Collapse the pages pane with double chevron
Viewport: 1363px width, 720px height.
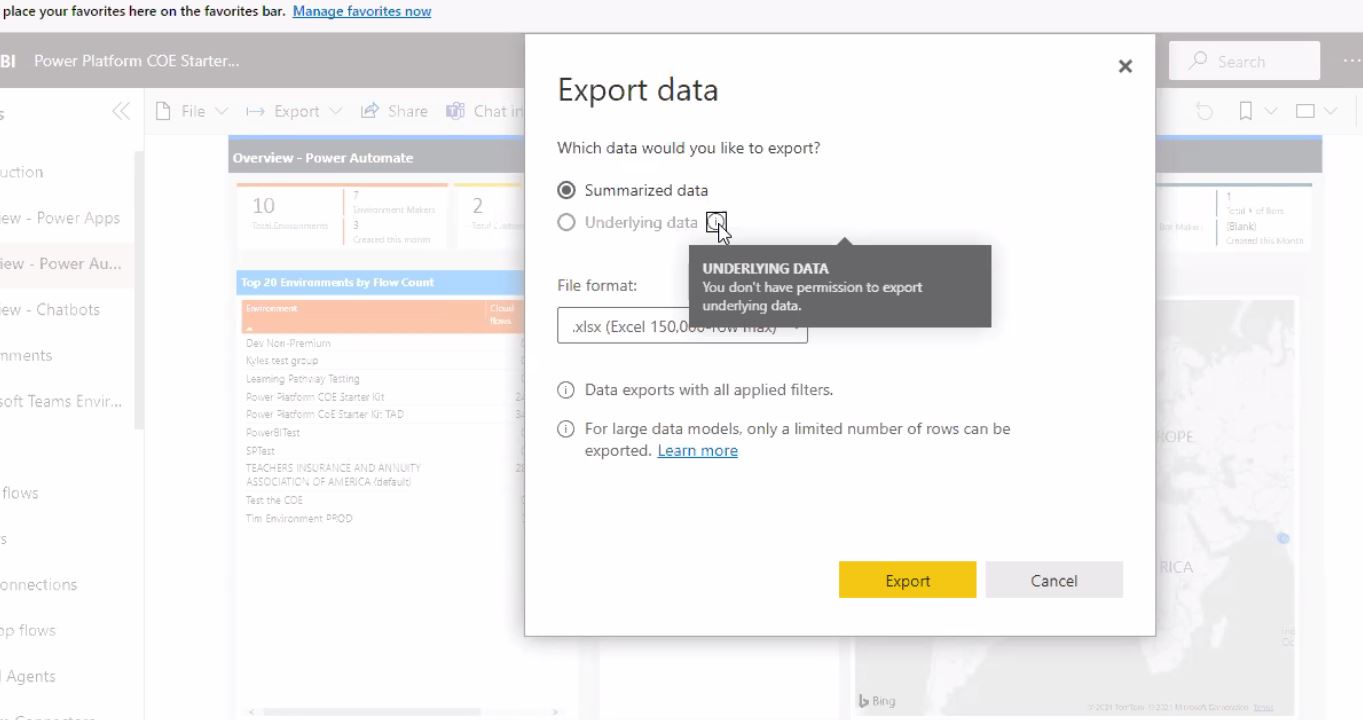120,111
